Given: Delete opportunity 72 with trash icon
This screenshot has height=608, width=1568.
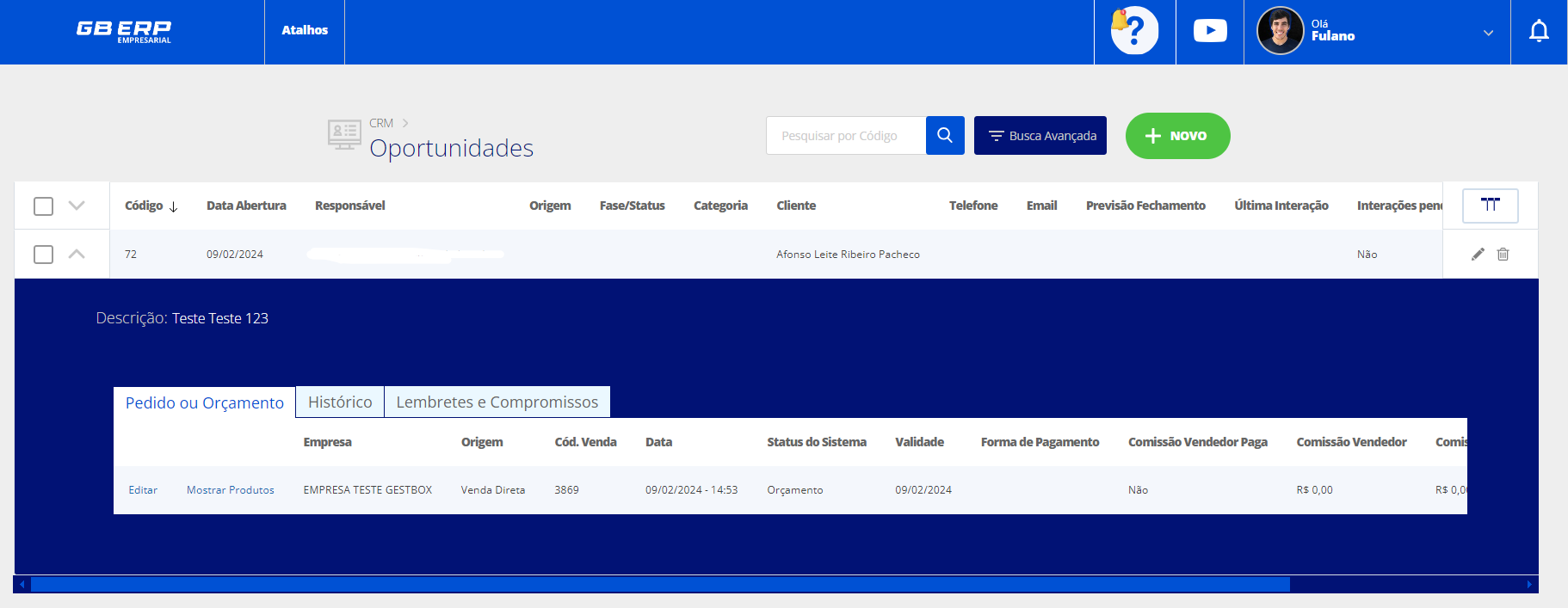Looking at the screenshot, I should click(1503, 254).
